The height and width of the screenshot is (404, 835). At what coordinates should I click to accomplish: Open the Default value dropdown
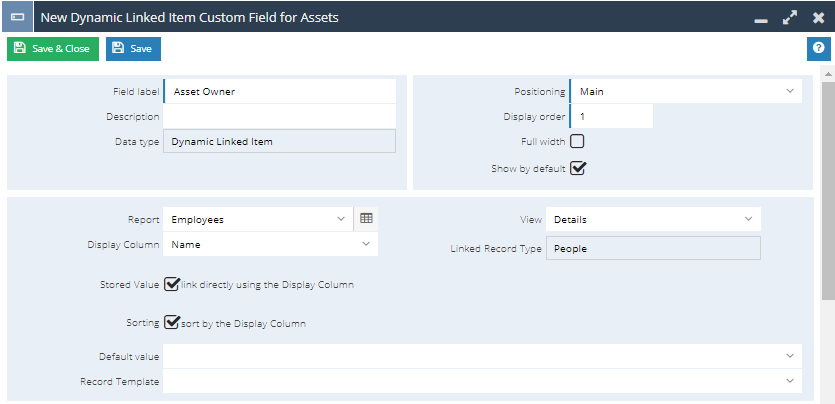tap(482, 356)
